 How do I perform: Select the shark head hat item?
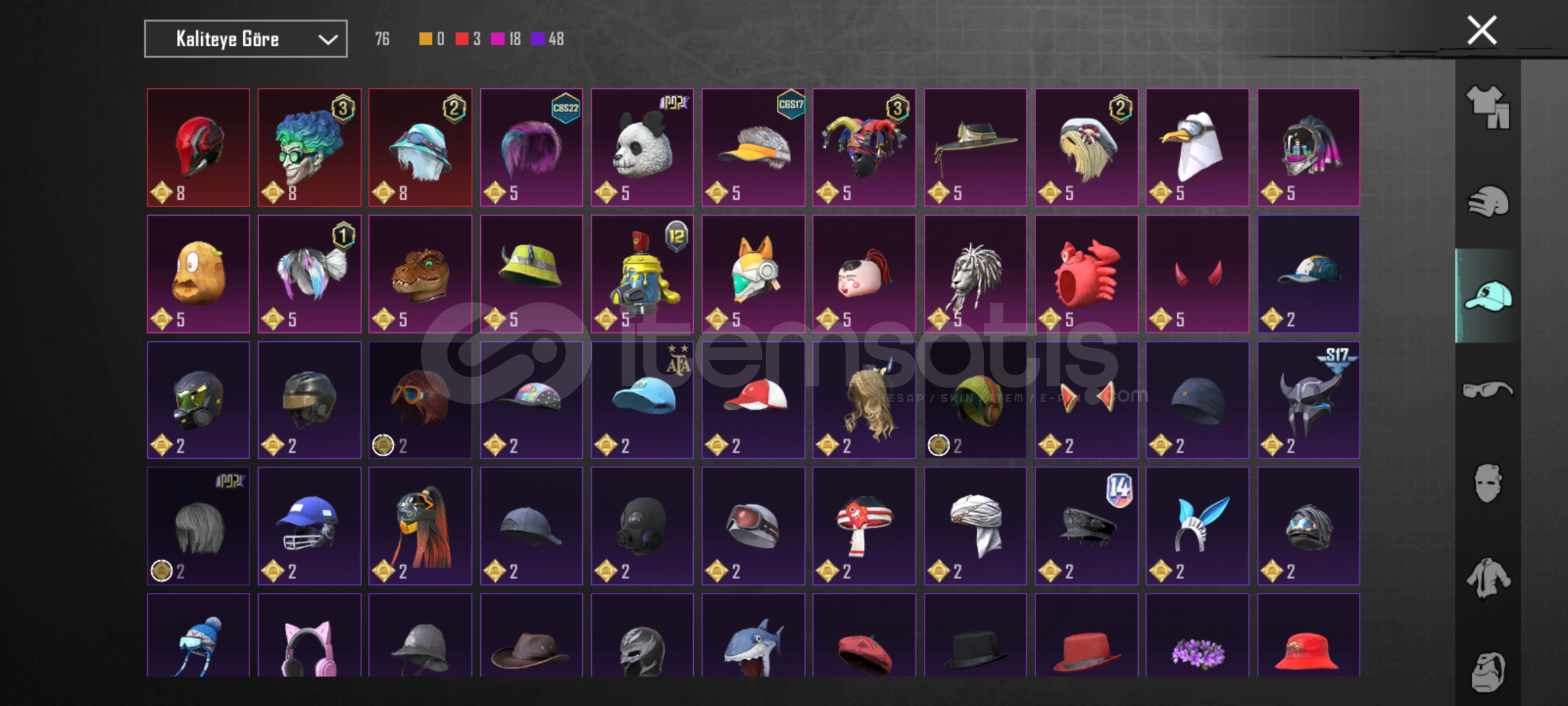click(x=753, y=635)
